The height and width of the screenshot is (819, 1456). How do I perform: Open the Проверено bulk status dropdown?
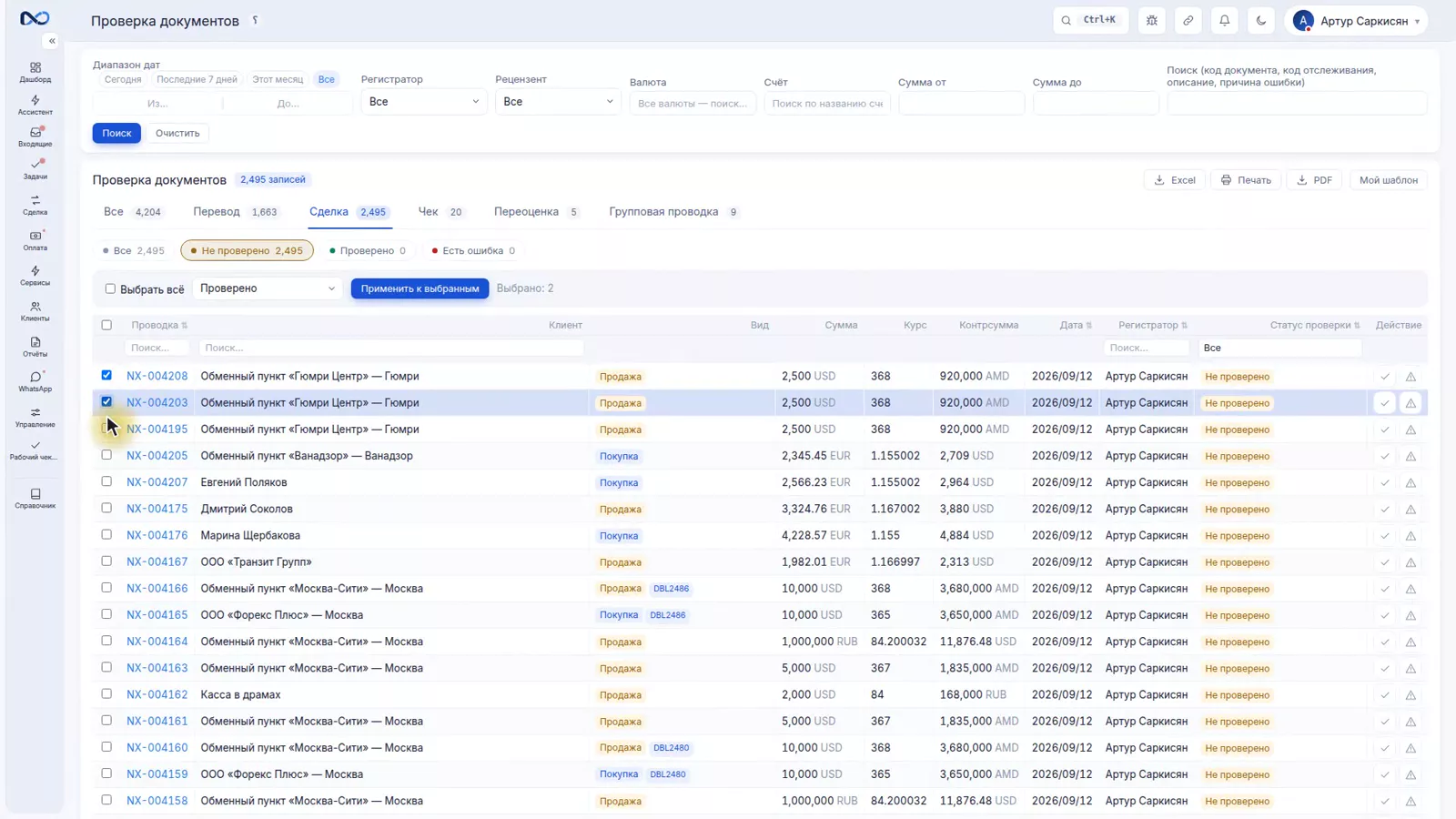point(268,288)
